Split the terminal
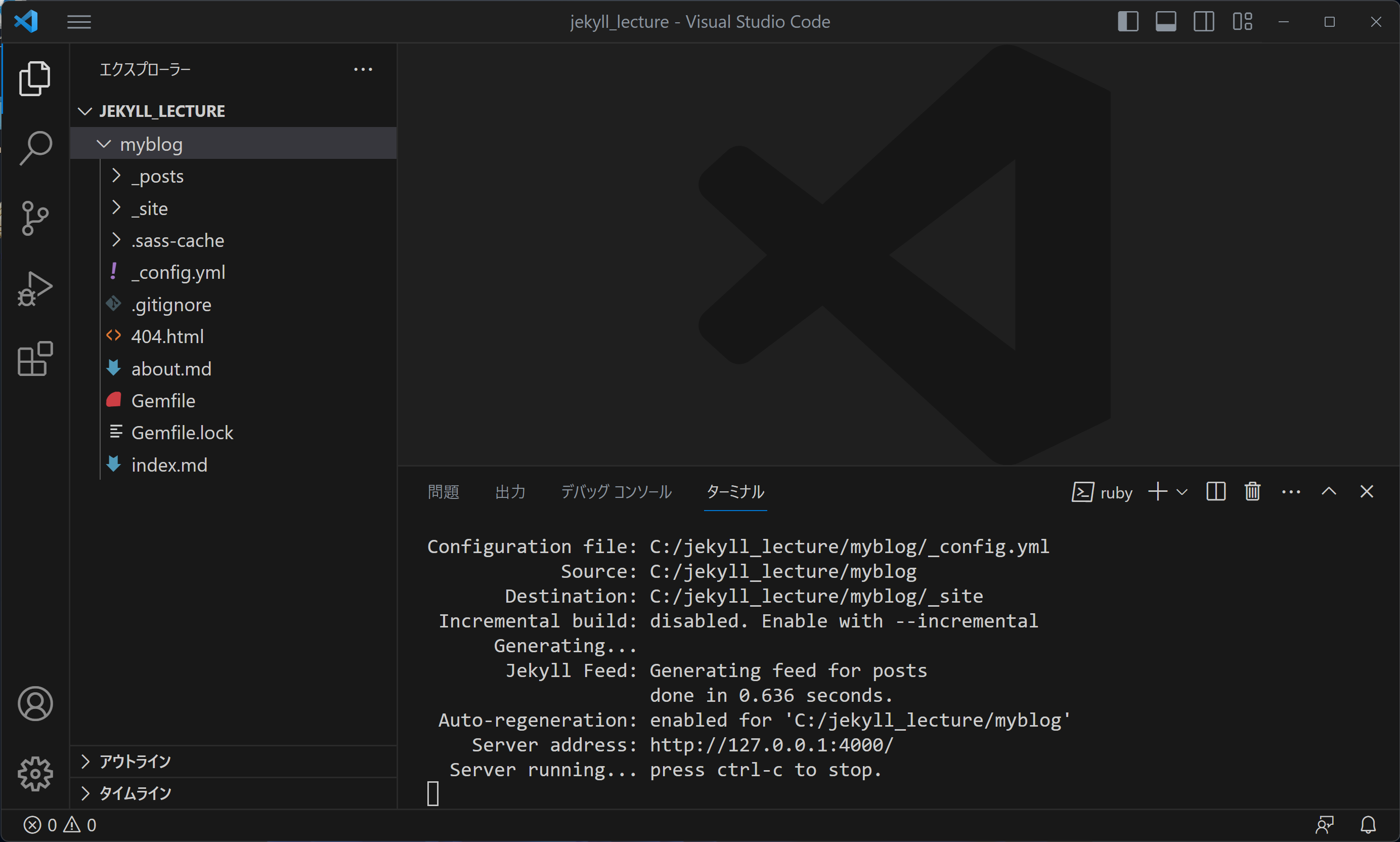Screen dimensions: 1400x842 pyautogui.click(x=1216, y=492)
